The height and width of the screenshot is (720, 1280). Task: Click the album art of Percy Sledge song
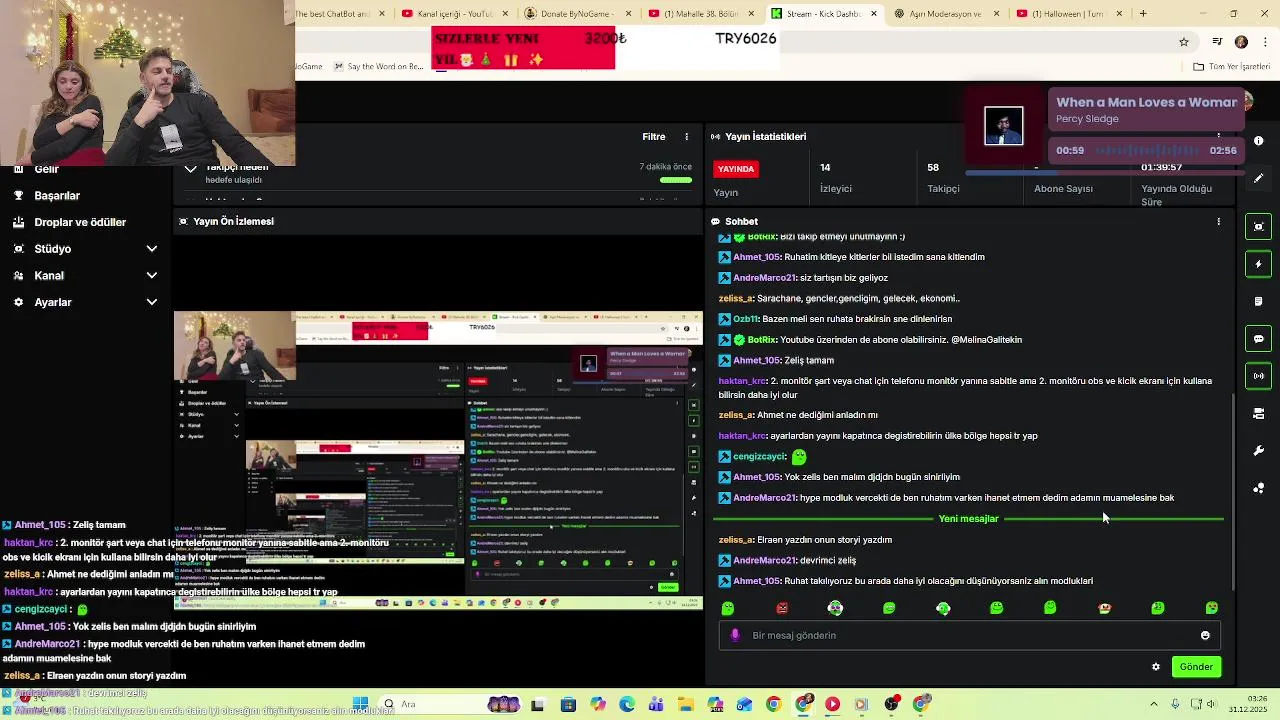(1003, 126)
